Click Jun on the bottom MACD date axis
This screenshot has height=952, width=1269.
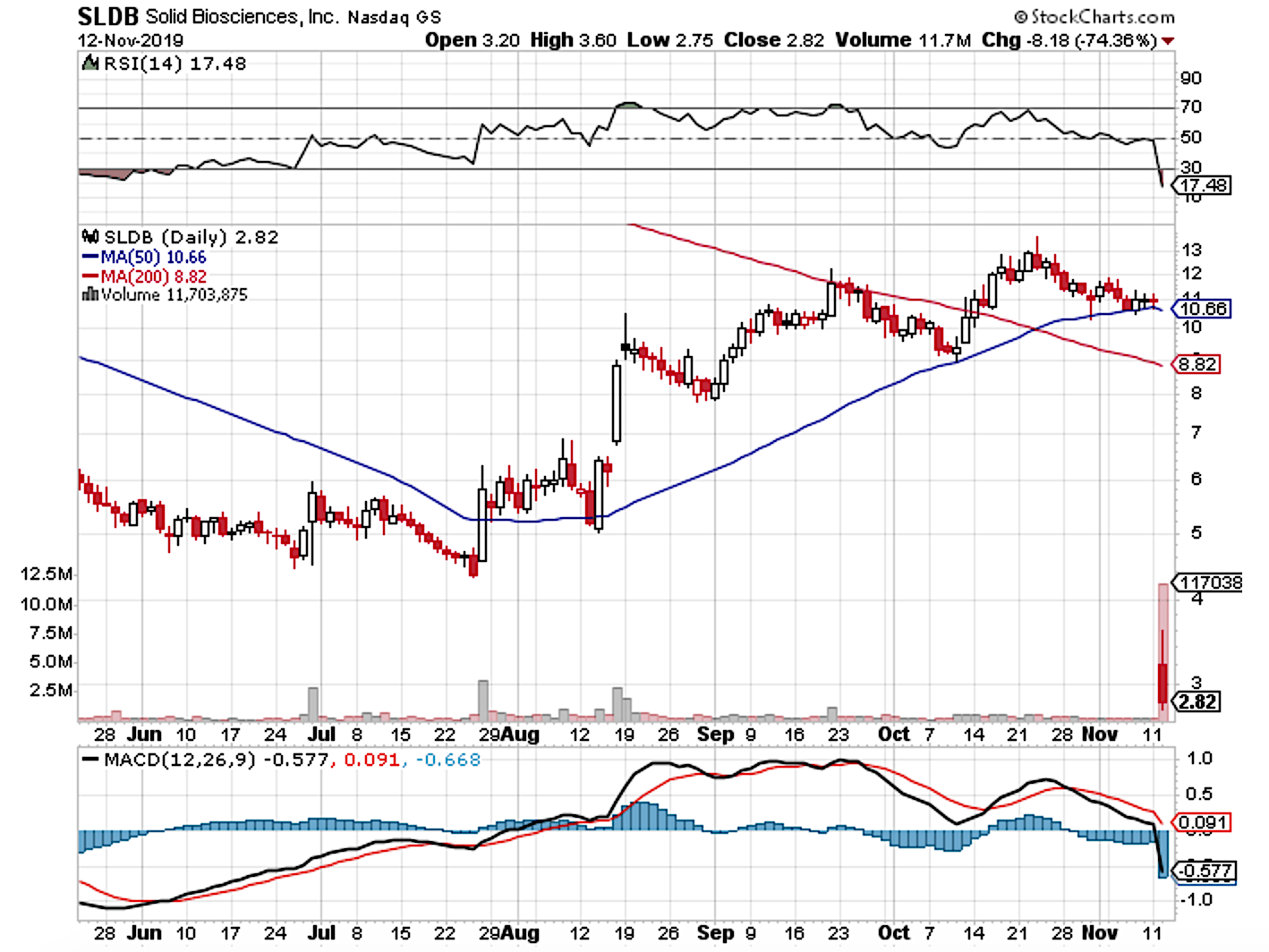pyautogui.click(x=144, y=933)
